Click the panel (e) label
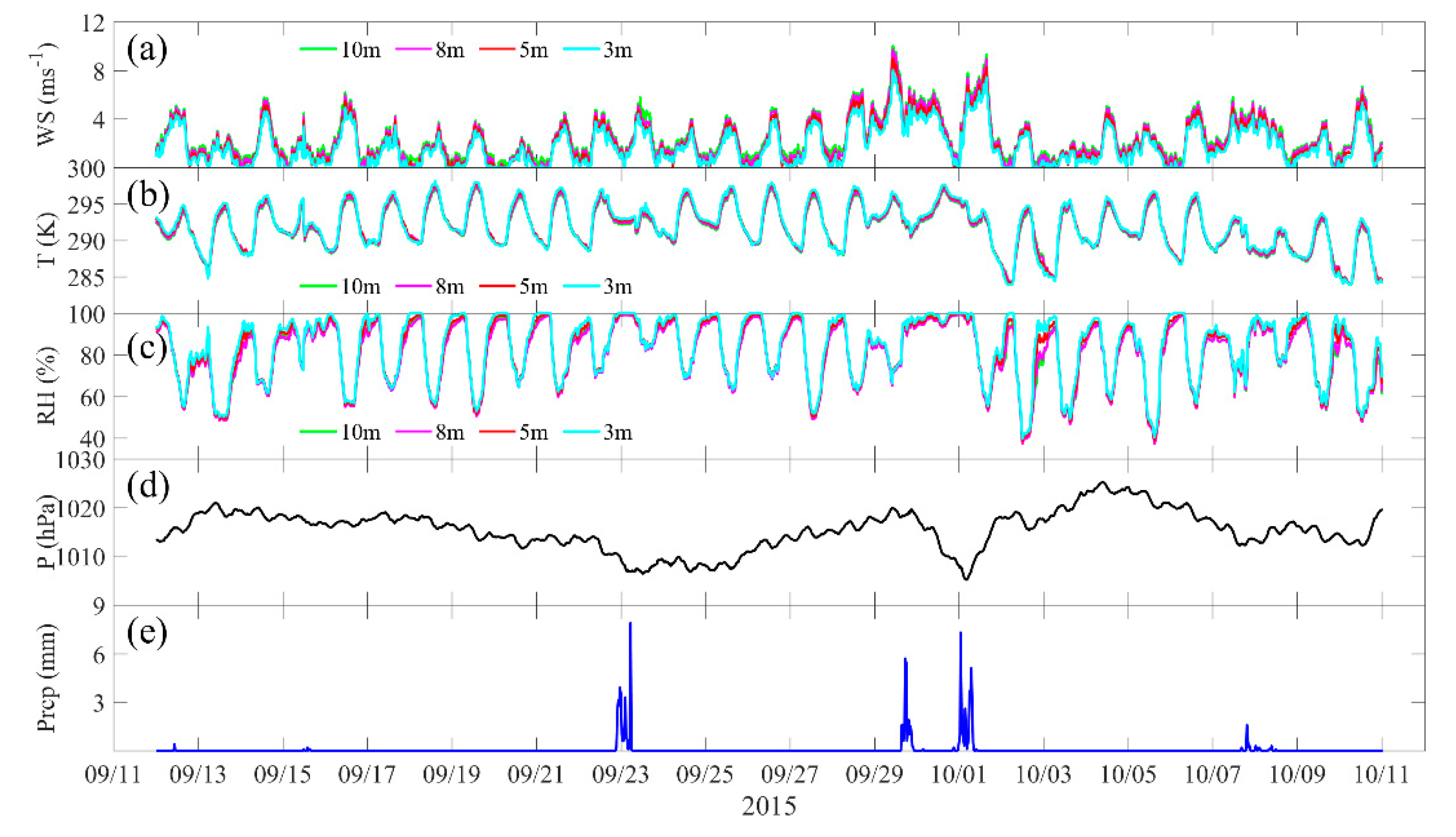Viewport: 1456px width, 837px height. click(147, 633)
